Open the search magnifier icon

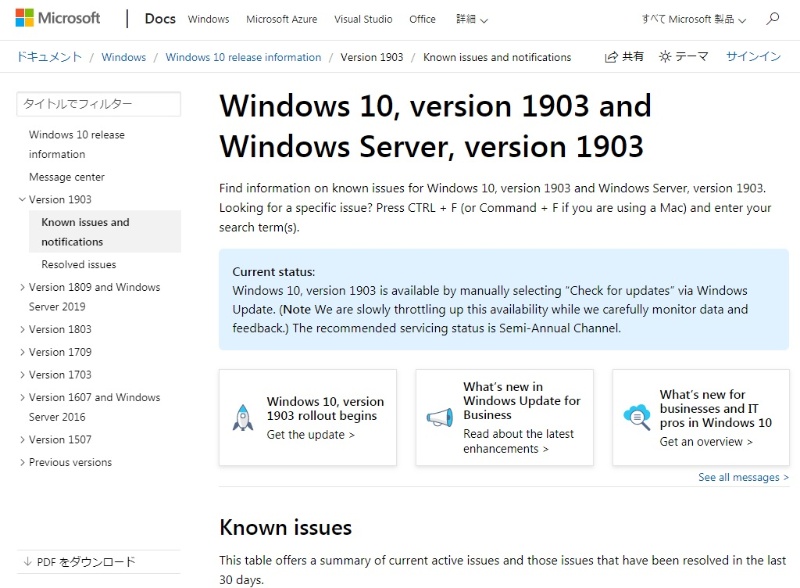[773, 18]
